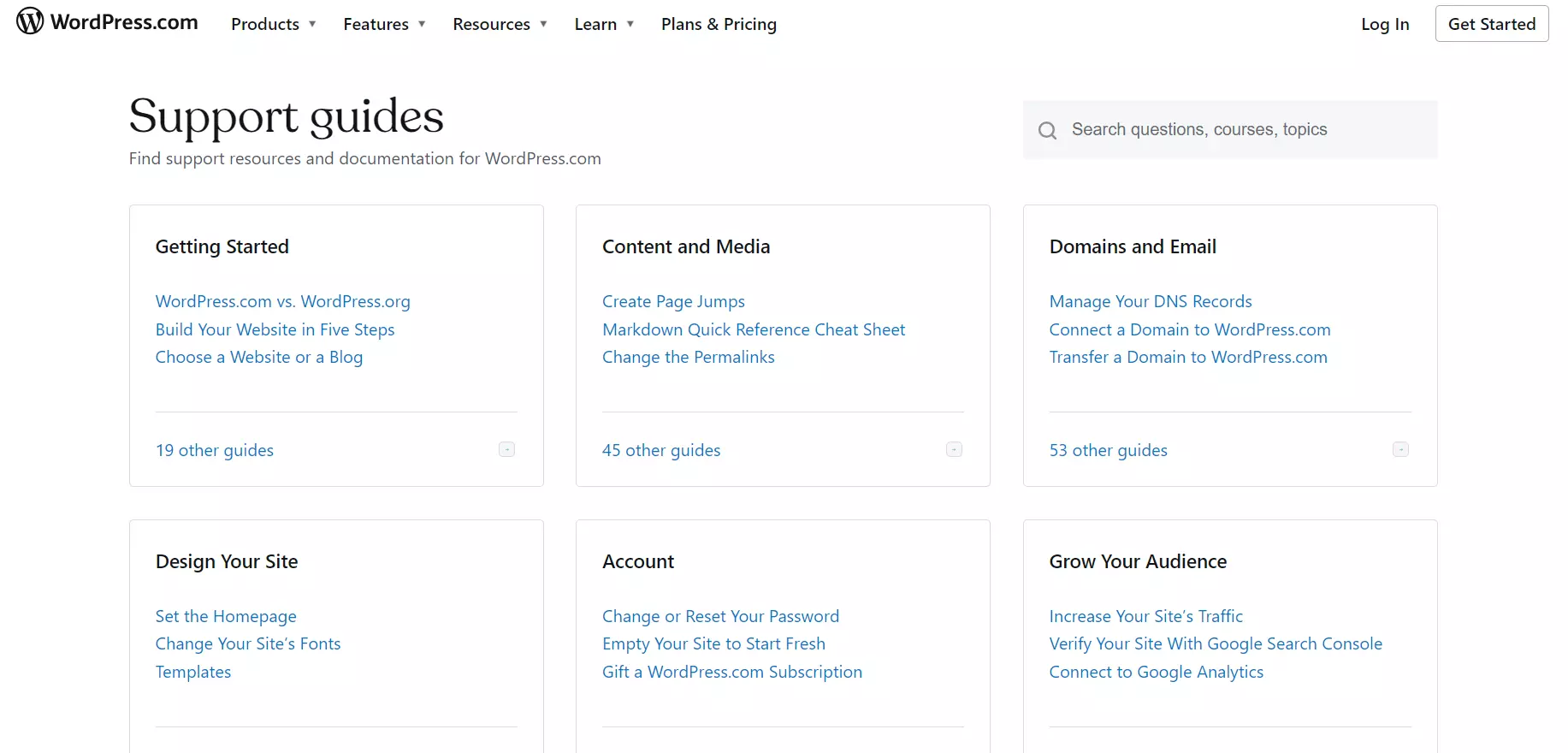
Task: Open Connect to Google Analytics guide
Action: click(1156, 672)
